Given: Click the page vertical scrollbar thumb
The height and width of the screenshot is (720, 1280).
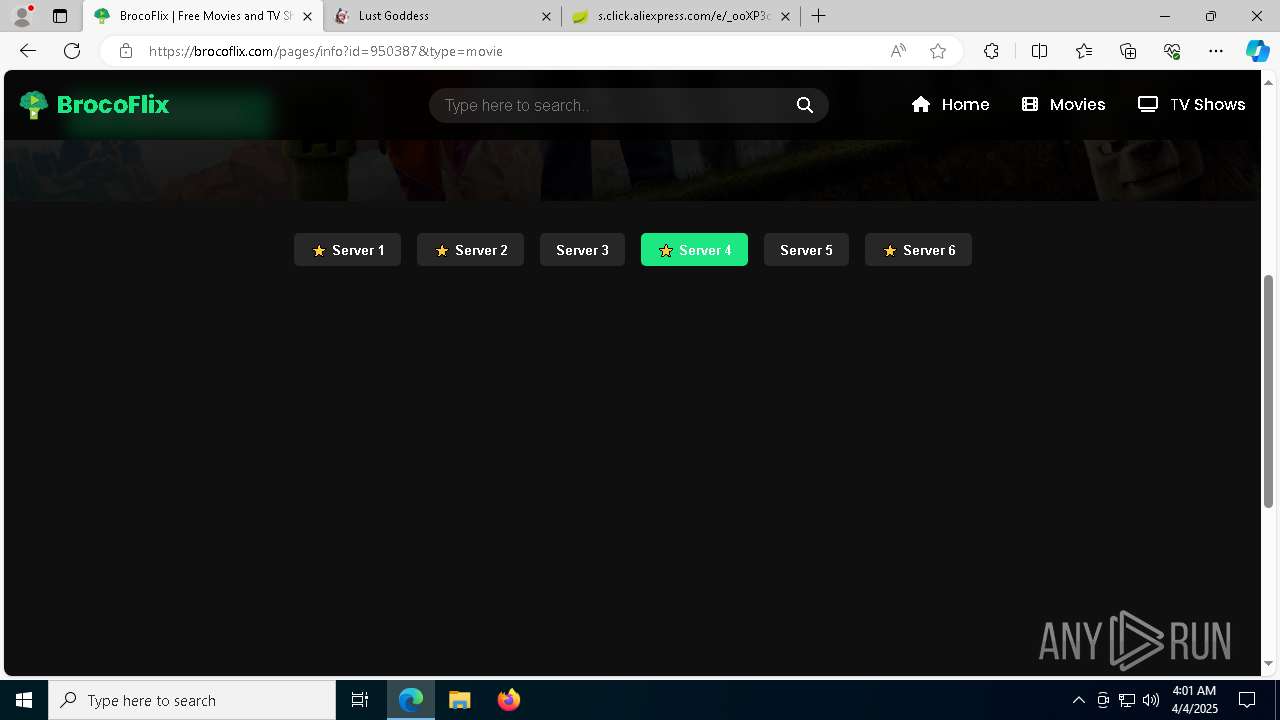Looking at the screenshot, I should [x=1269, y=390].
